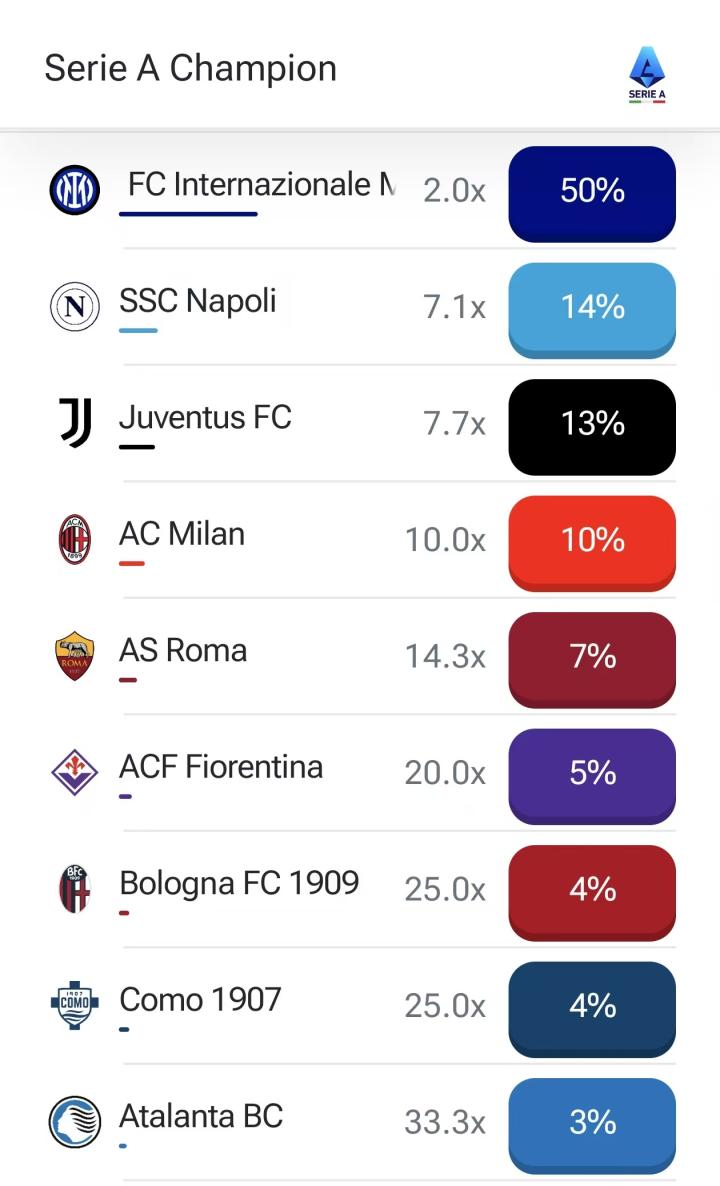
Task: Click the Bologna FC 1909 crest
Action: coord(75,889)
